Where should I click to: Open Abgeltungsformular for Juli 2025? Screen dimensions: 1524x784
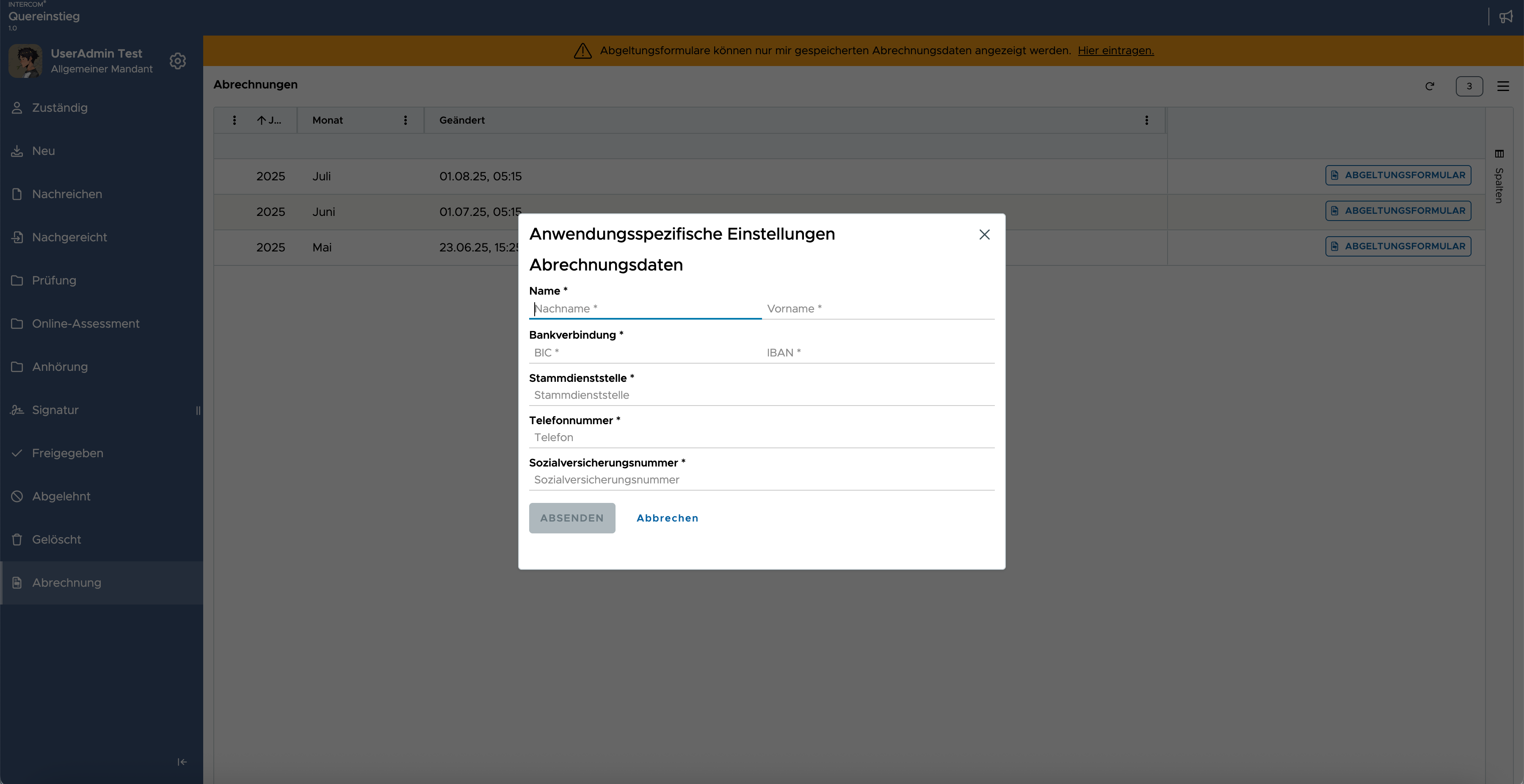(x=1398, y=175)
